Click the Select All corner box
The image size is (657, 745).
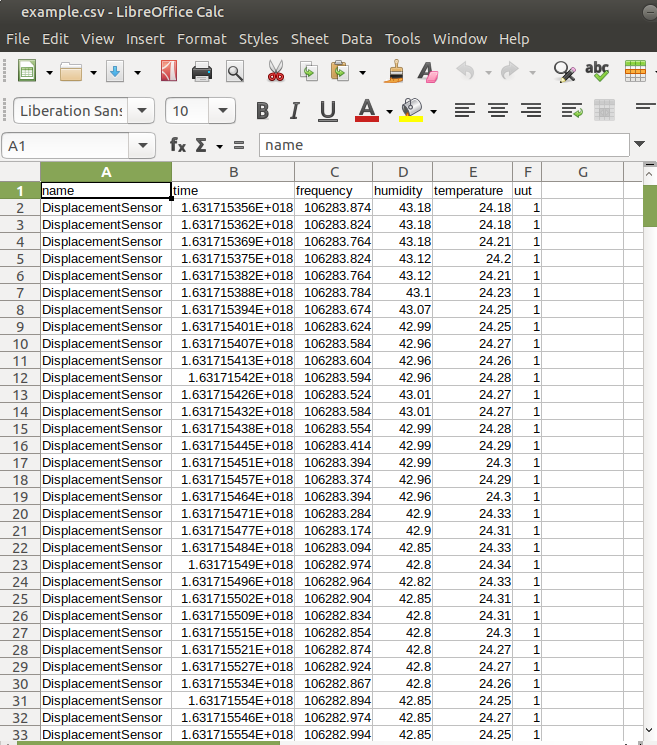(20, 172)
